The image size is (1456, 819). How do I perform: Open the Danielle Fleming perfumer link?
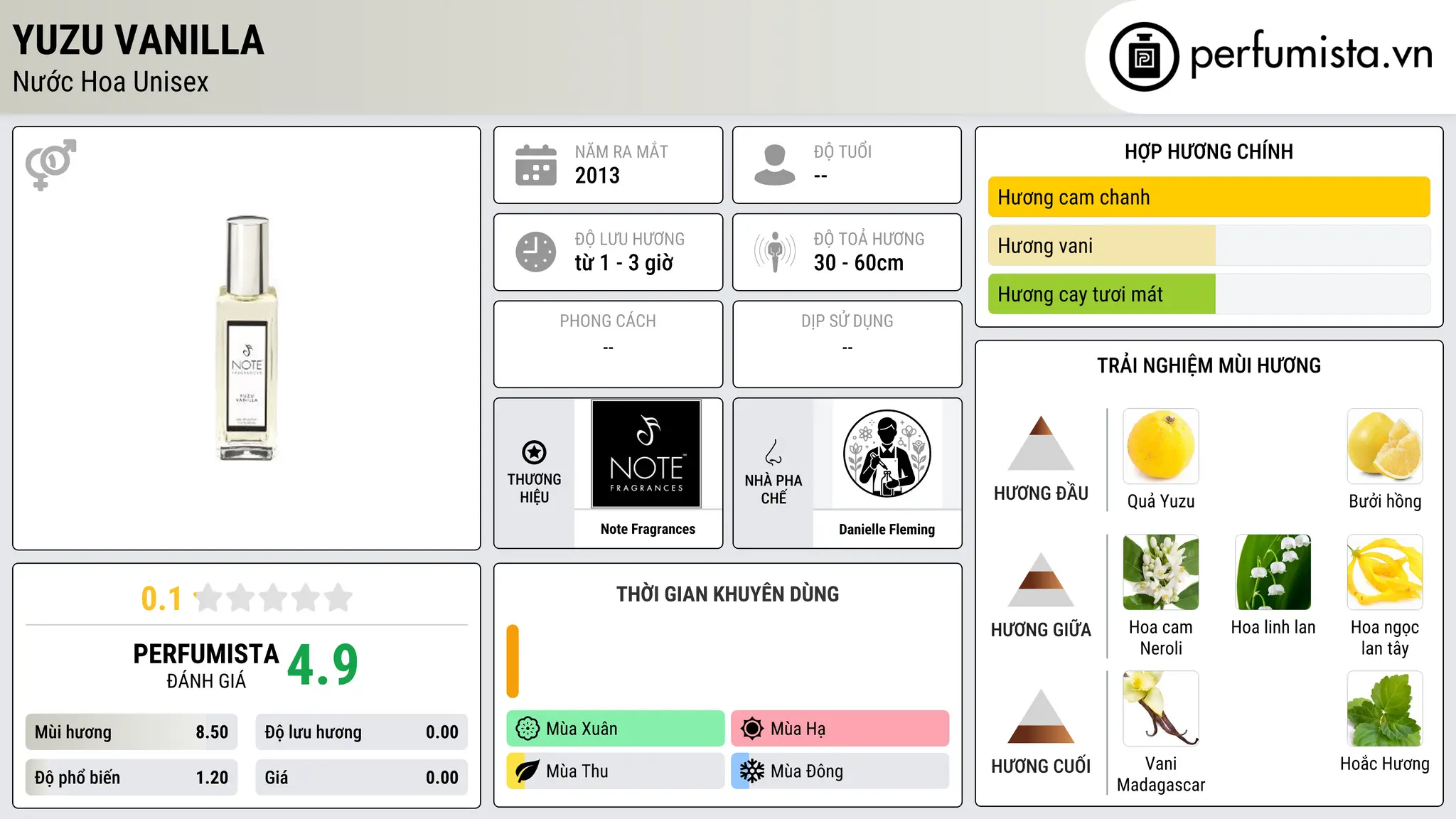[x=887, y=529]
